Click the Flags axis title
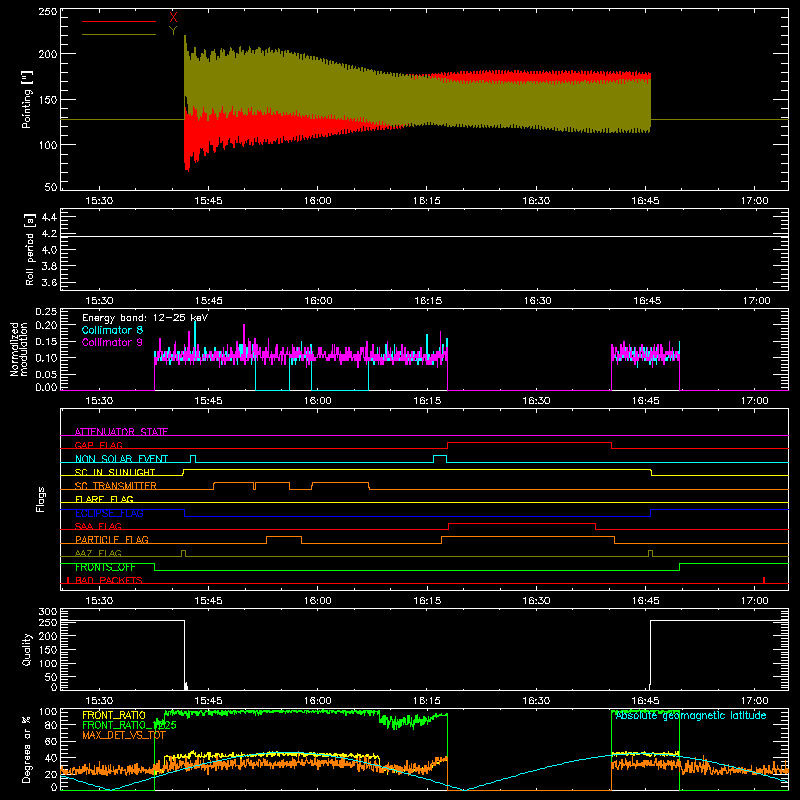The height and width of the screenshot is (800, 800). pos(40,499)
